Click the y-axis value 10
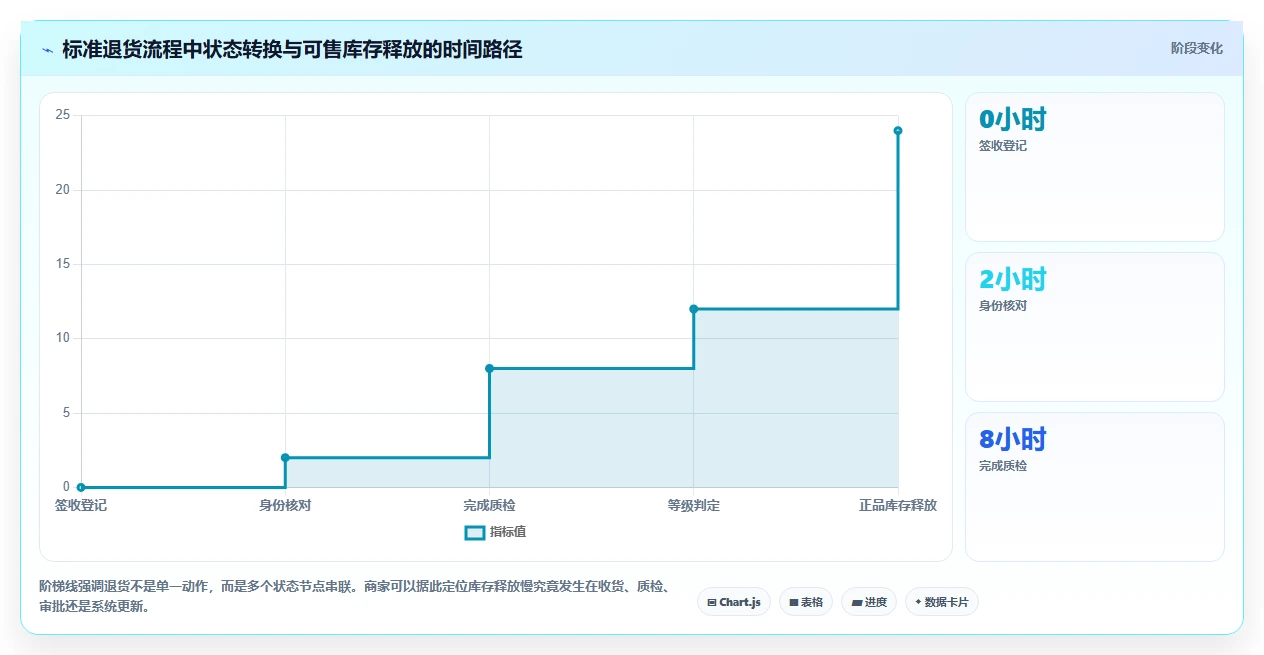The image size is (1264, 655). (x=63, y=338)
